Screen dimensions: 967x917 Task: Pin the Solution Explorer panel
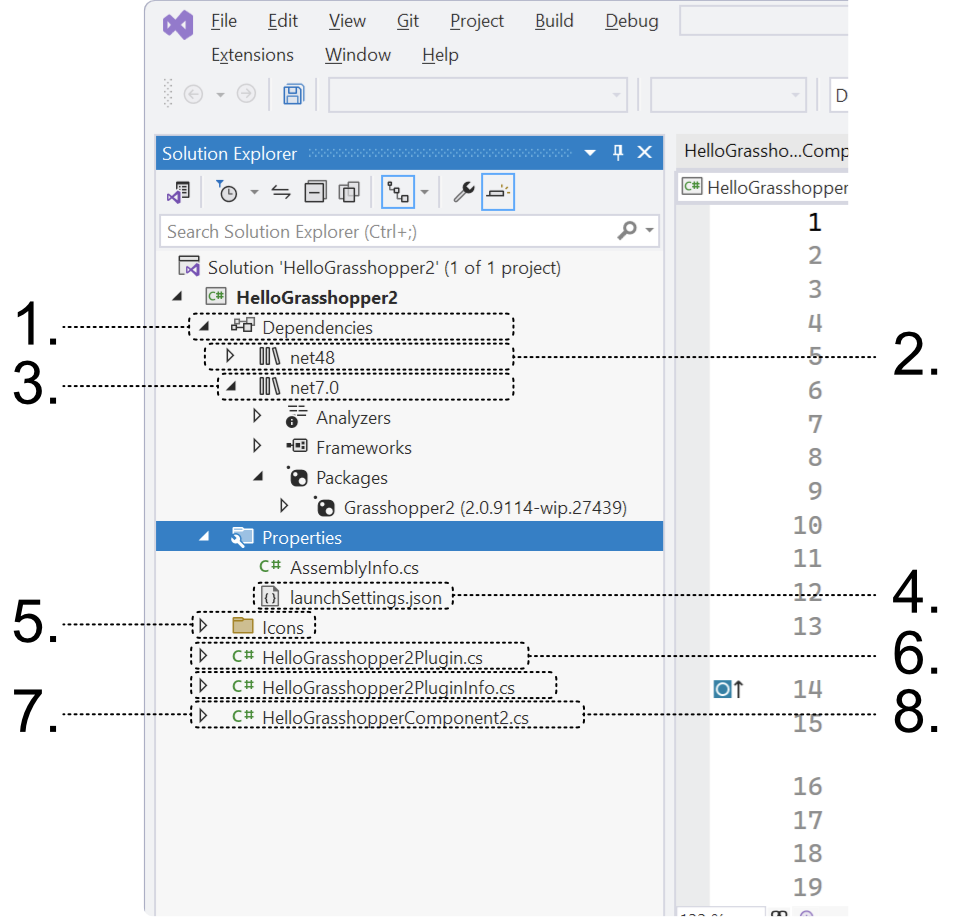tap(618, 152)
